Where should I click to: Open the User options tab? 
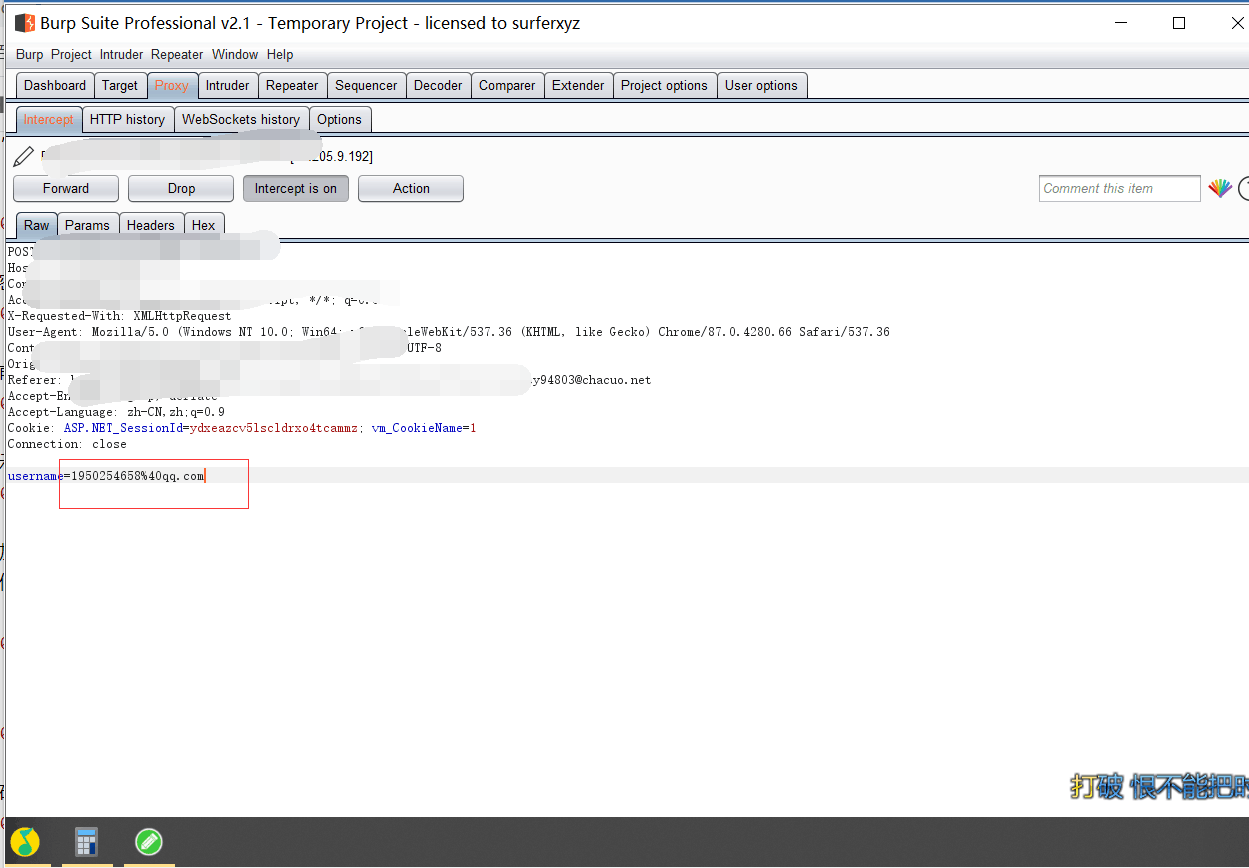coord(761,85)
